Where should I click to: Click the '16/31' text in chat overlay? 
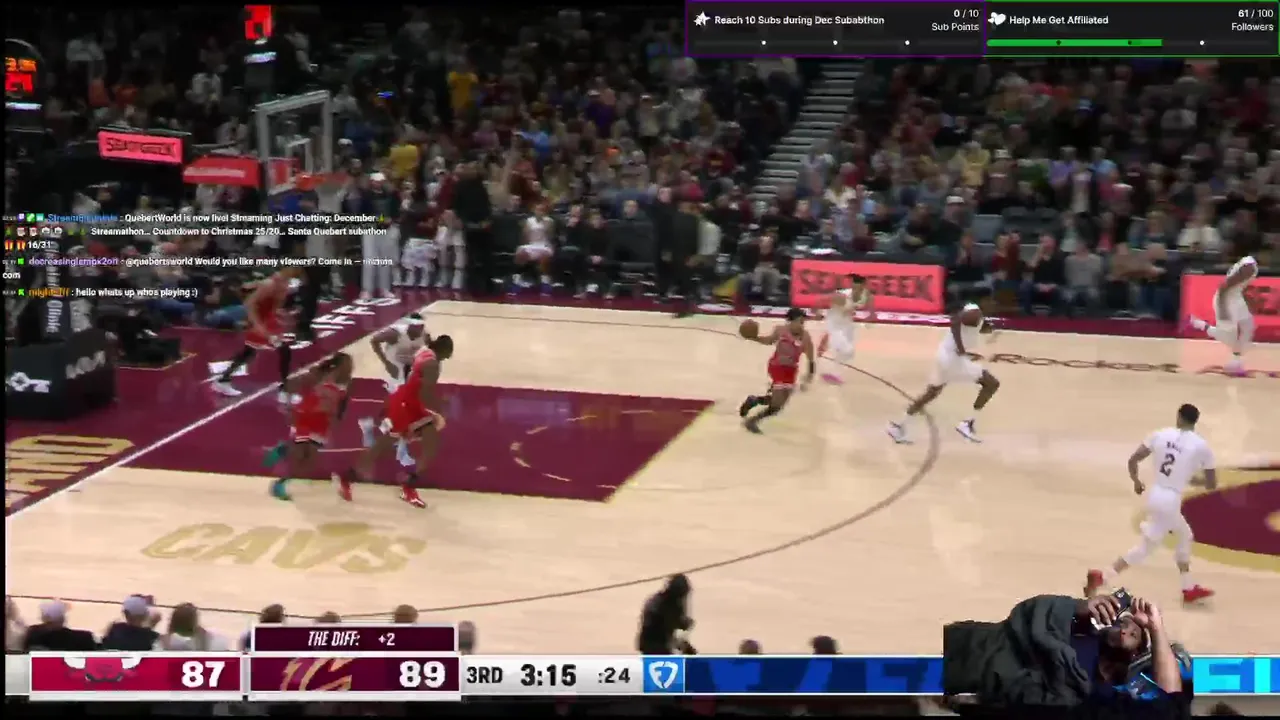[39, 245]
